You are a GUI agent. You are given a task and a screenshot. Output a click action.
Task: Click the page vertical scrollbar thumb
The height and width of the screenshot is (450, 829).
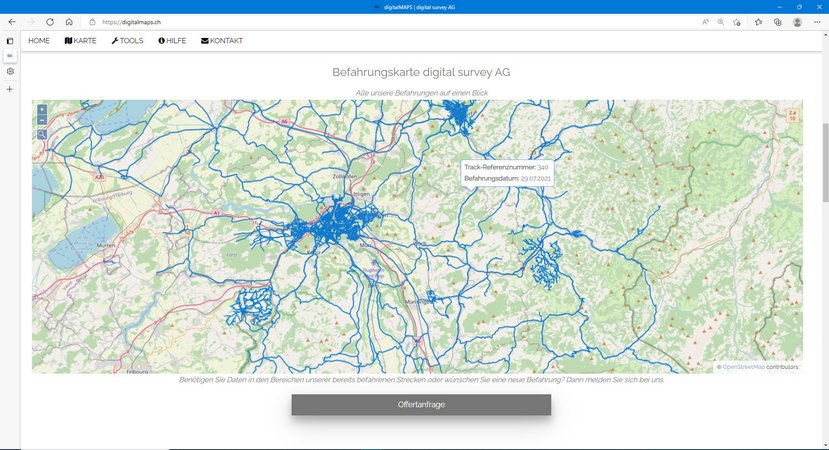click(x=823, y=150)
